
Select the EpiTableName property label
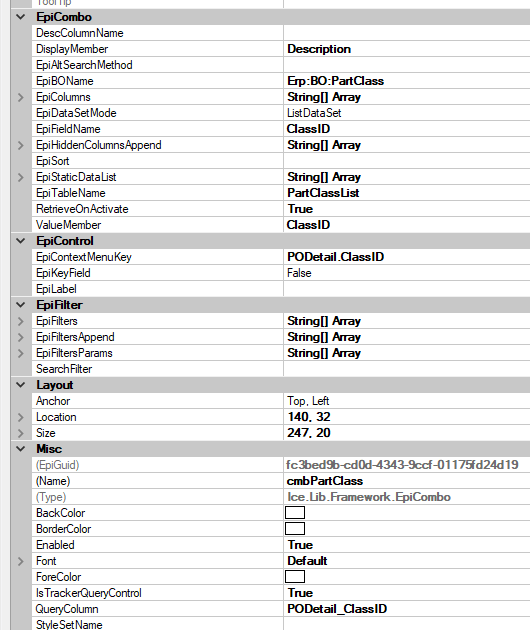(x=71, y=193)
